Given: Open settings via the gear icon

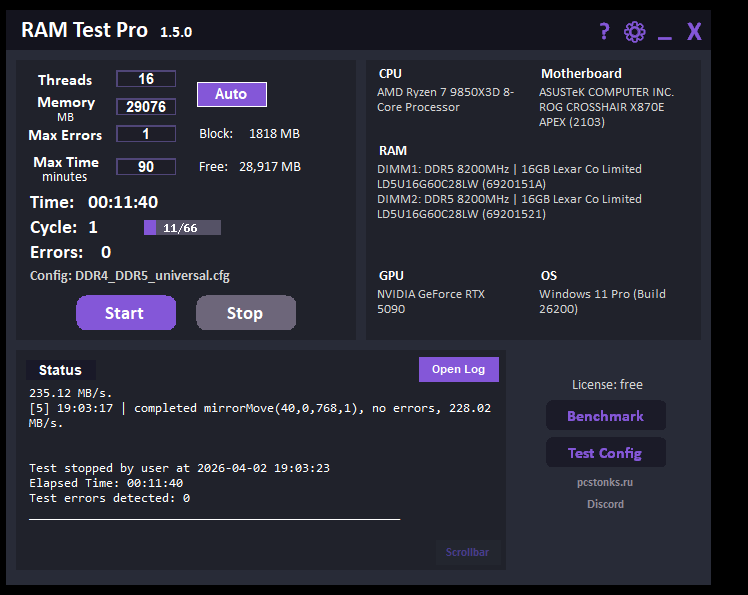Looking at the screenshot, I should click(634, 32).
